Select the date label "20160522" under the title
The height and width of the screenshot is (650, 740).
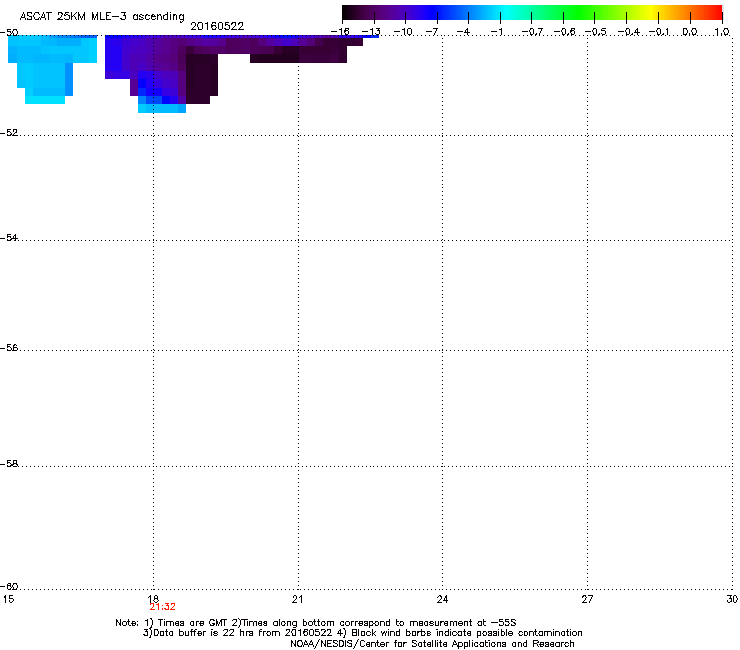(217, 26)
